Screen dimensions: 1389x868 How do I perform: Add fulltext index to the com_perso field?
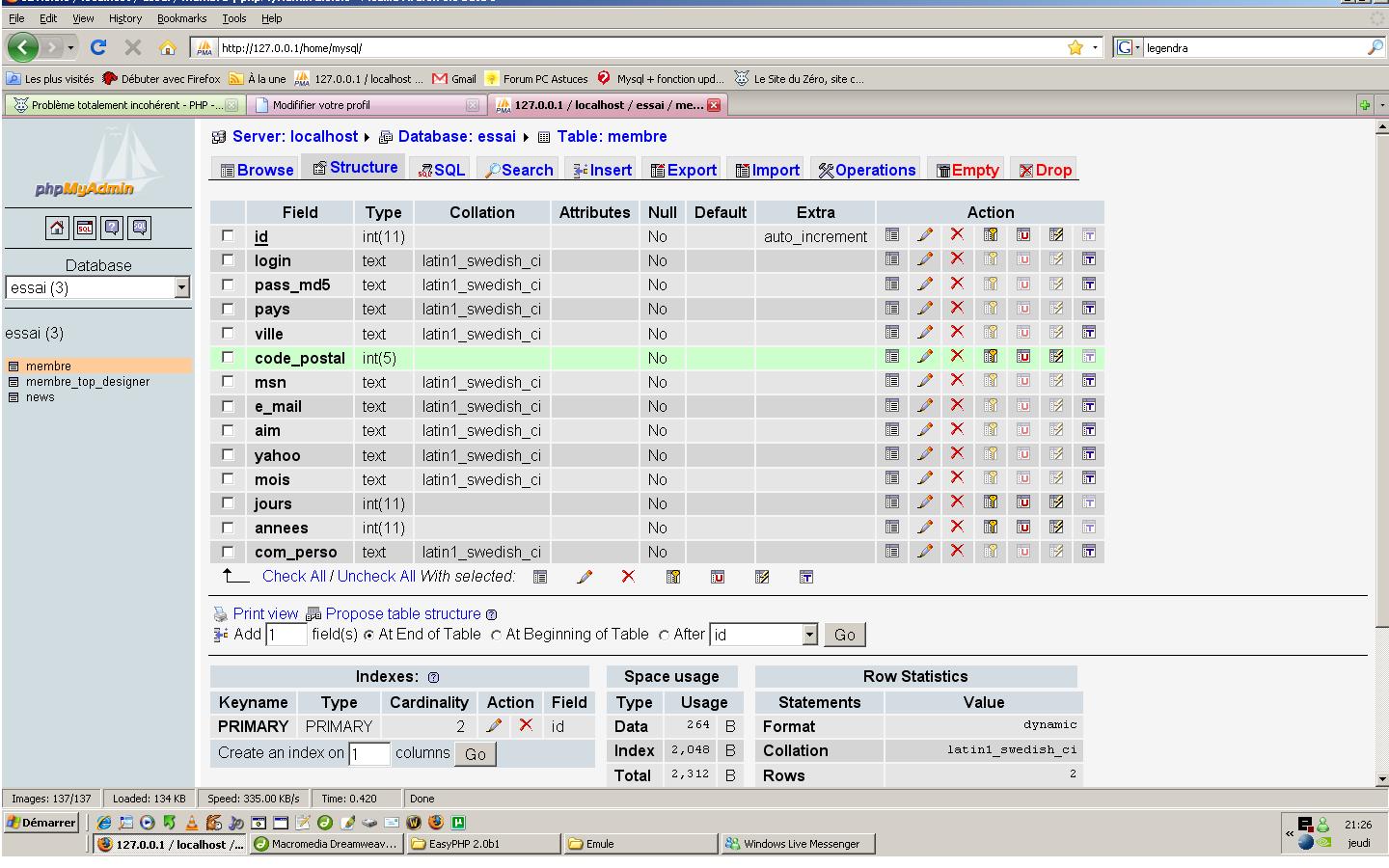(x=1088, y=551)
